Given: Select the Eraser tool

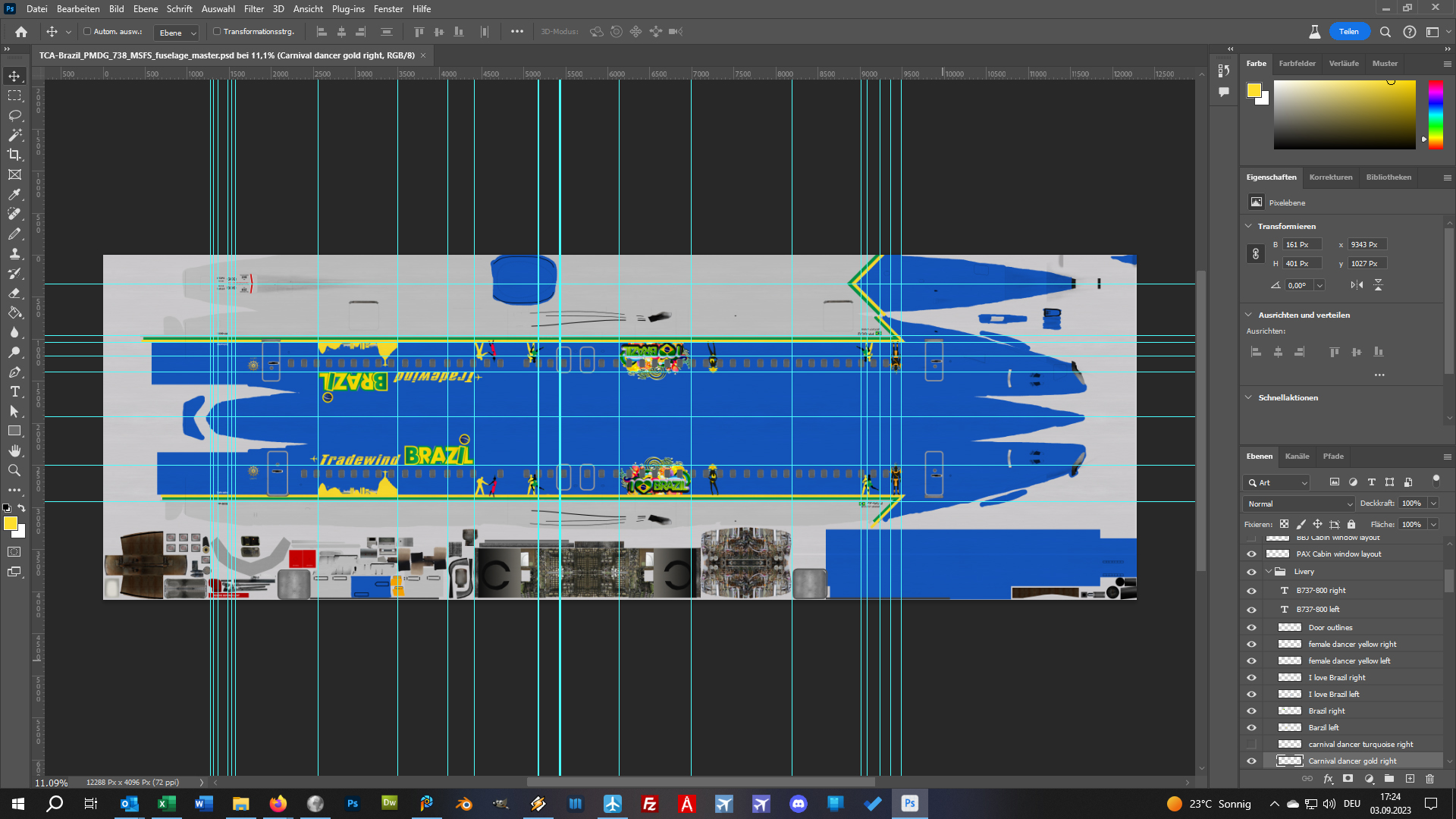Looking at the screenshot, I should point(14,293).
